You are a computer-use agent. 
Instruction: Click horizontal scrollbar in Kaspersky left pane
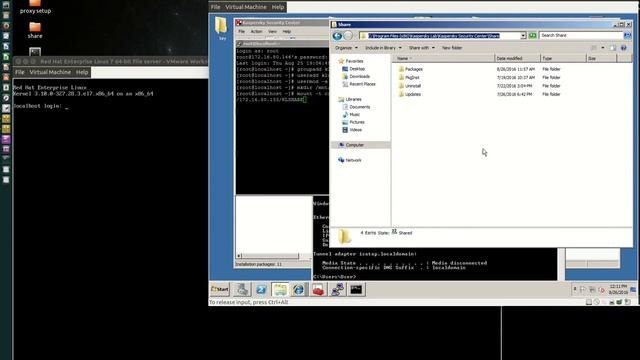coord(270,256)
